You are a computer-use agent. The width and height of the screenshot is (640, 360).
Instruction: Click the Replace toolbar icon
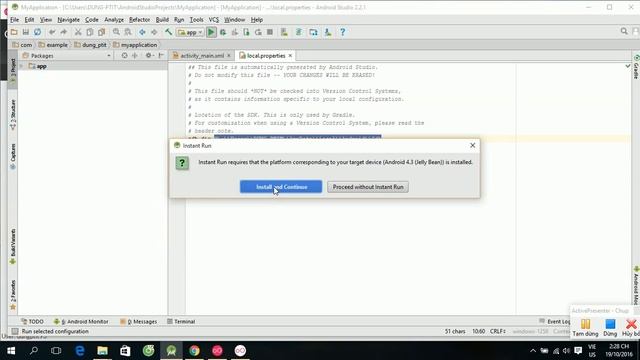click(x=128, y=32)
